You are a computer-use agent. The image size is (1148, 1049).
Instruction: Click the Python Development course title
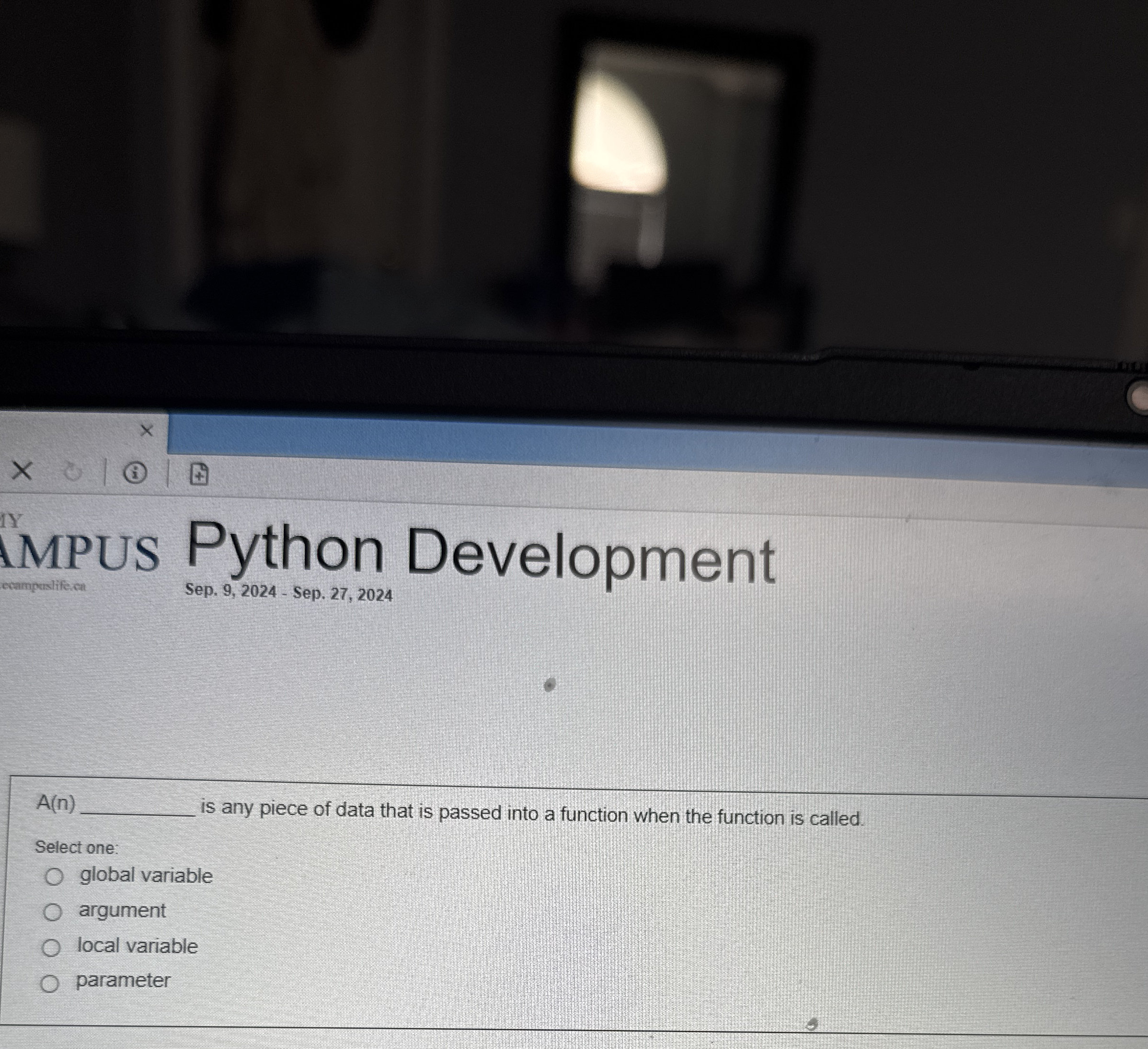[481, 553]
